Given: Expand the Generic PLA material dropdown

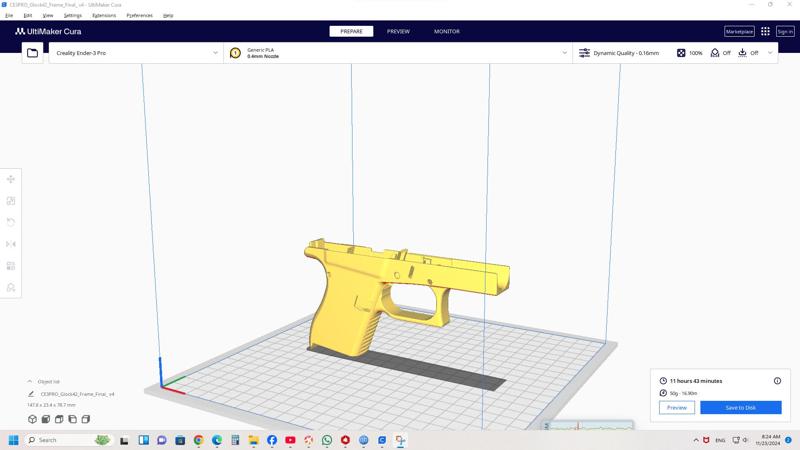Looking at the screenshot, I should pyautogui.click(x=564, y=53).
